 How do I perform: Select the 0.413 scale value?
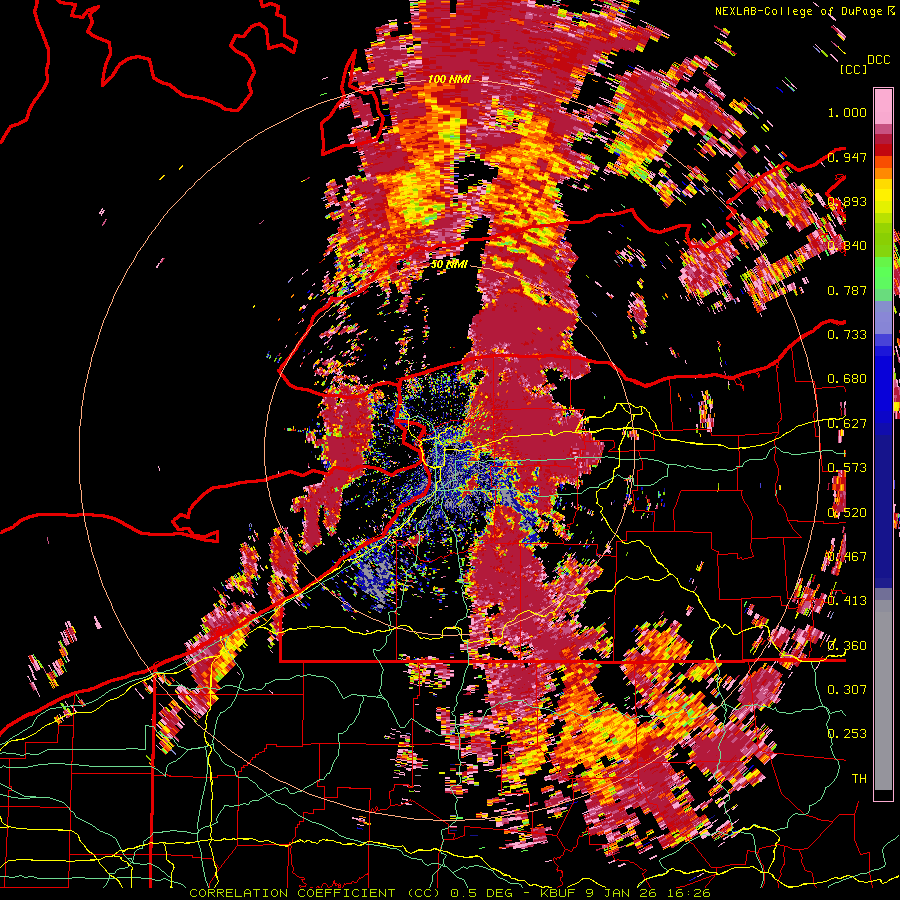847,601
